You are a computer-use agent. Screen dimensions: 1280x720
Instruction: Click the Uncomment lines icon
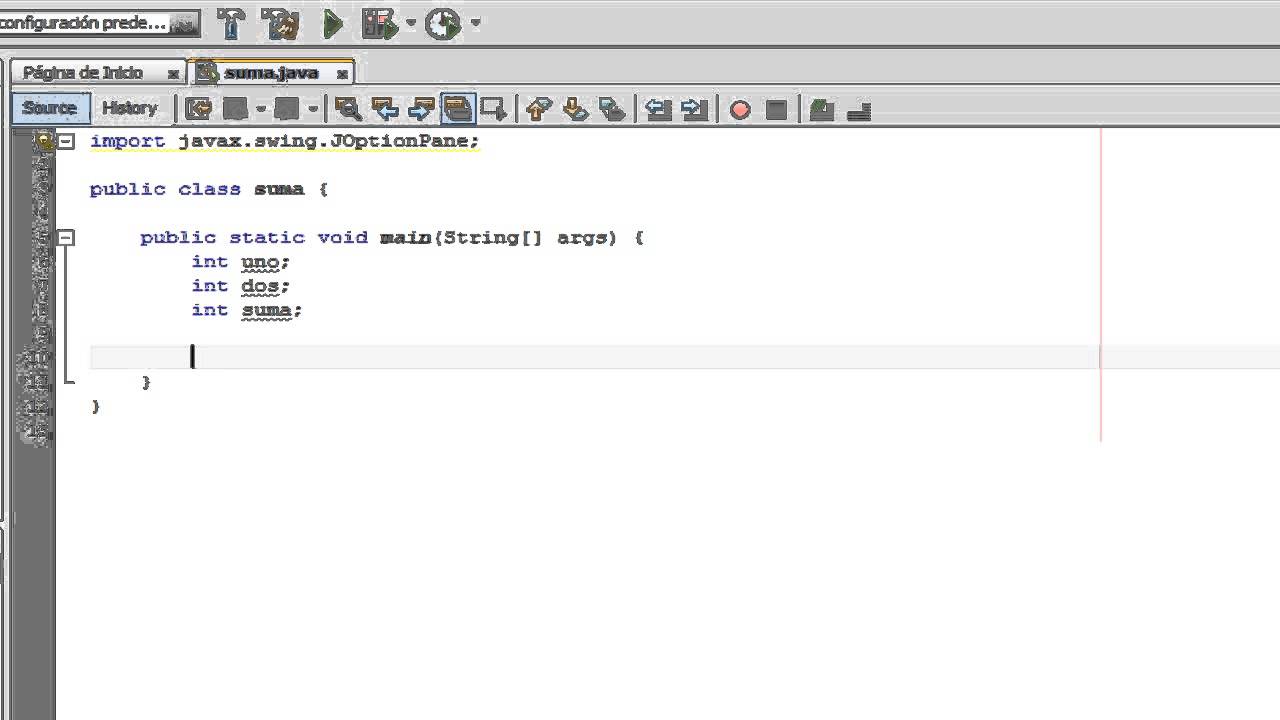(859, 111)
